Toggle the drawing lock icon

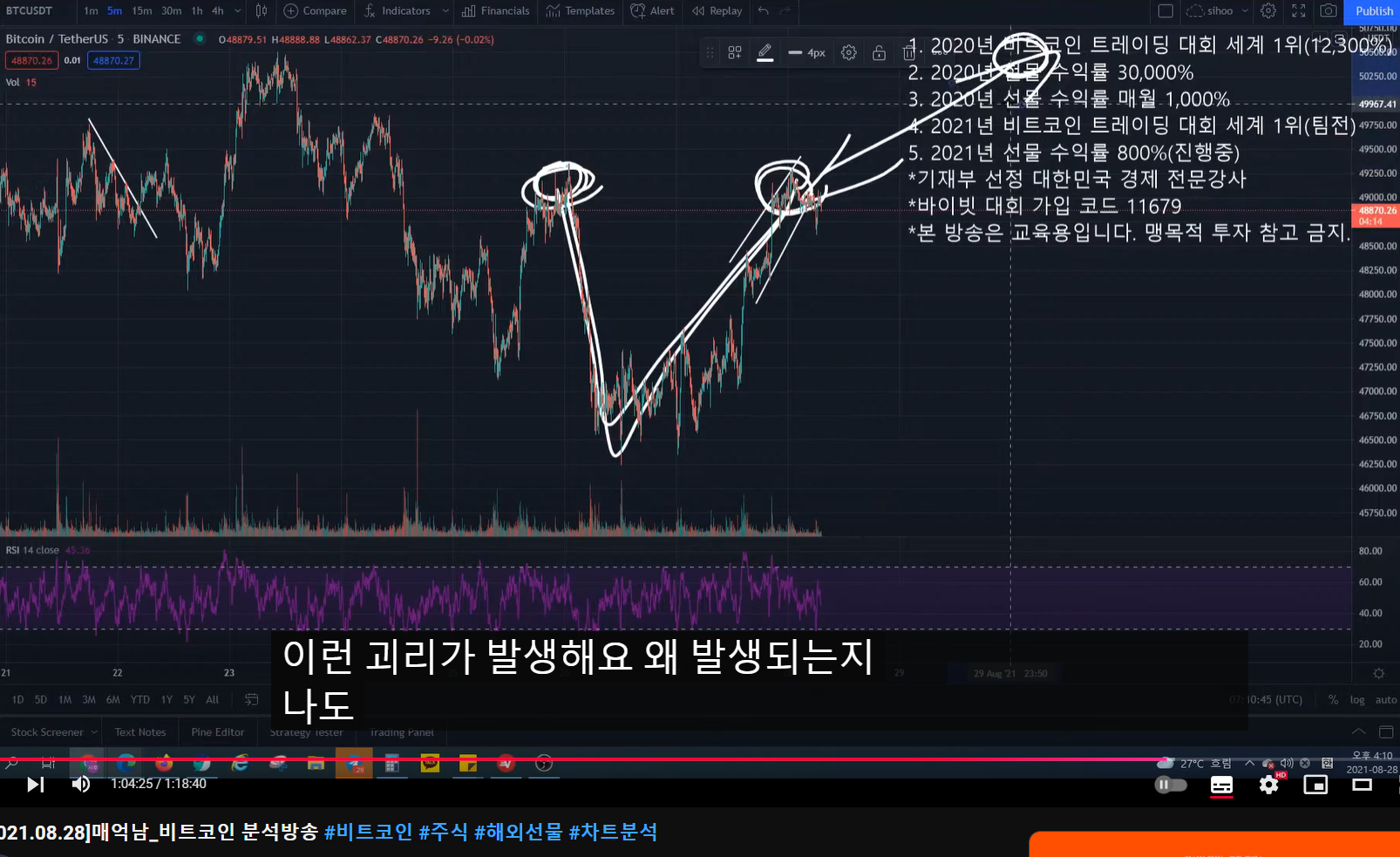(879, 53)
